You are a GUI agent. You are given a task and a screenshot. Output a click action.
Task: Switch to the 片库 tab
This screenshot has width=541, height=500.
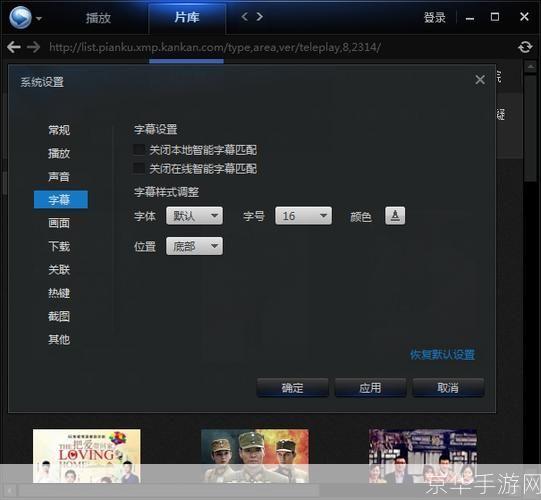187,17
